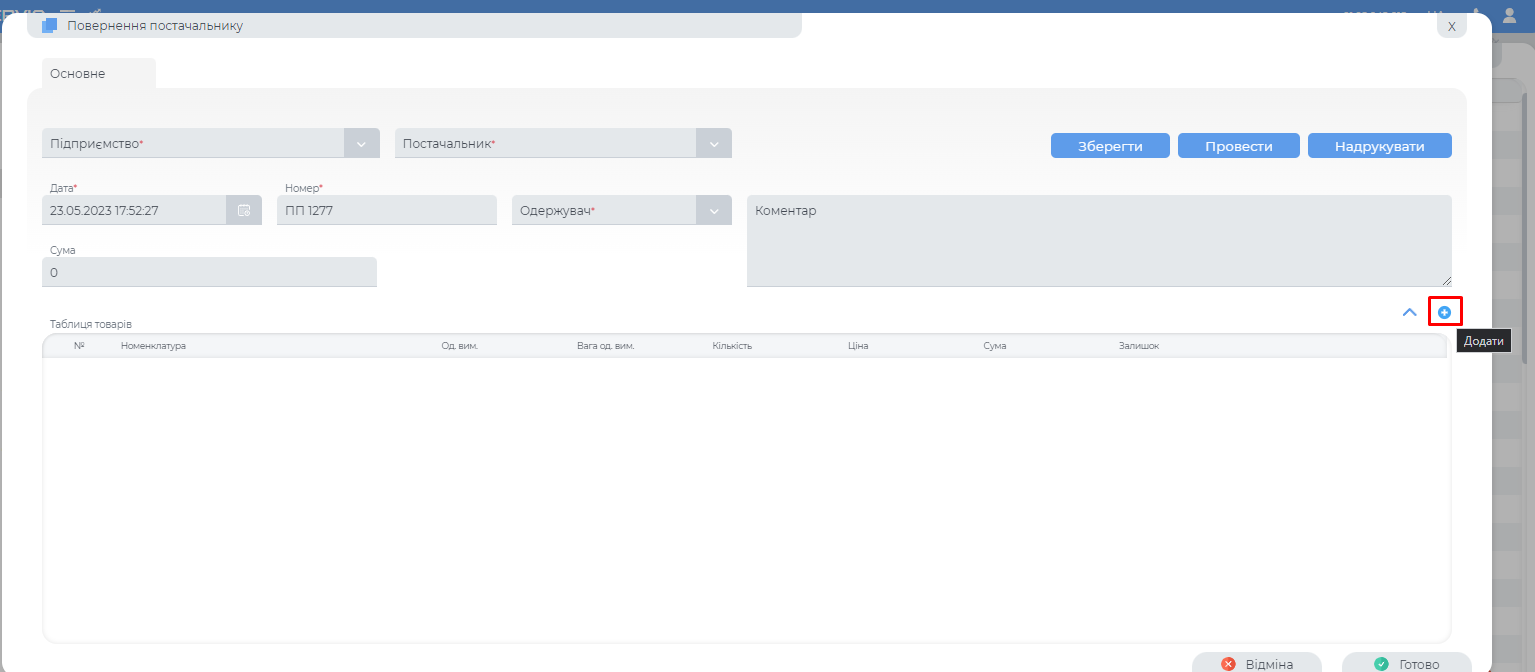Switch to the Основне tab
Viewport: 1535px width, 672px height.
pyautogui.click(x=78, y=74)
